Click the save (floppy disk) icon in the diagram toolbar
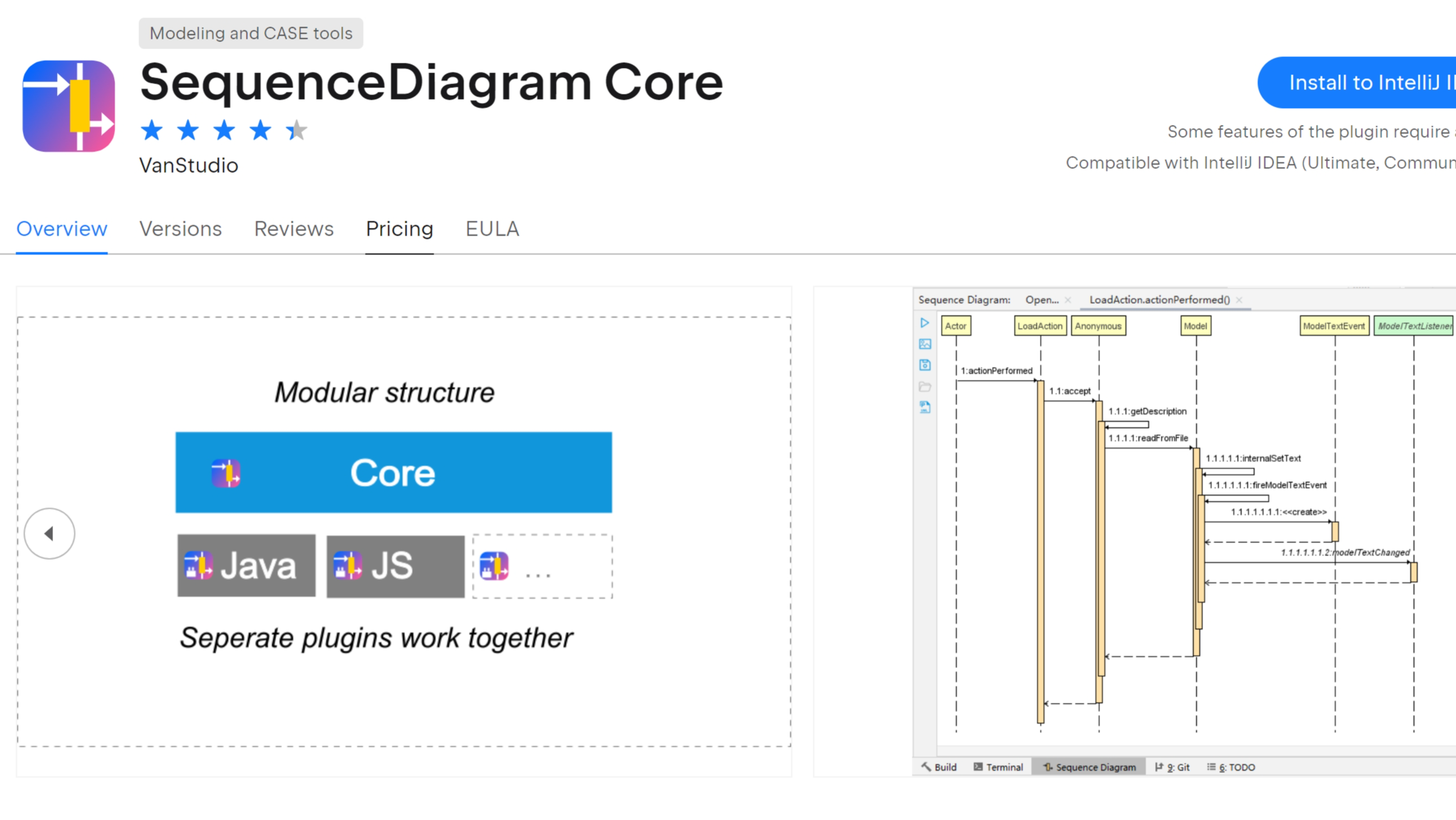The height and width of the screenshot is (820, 1456). click(x=925, y=365)
